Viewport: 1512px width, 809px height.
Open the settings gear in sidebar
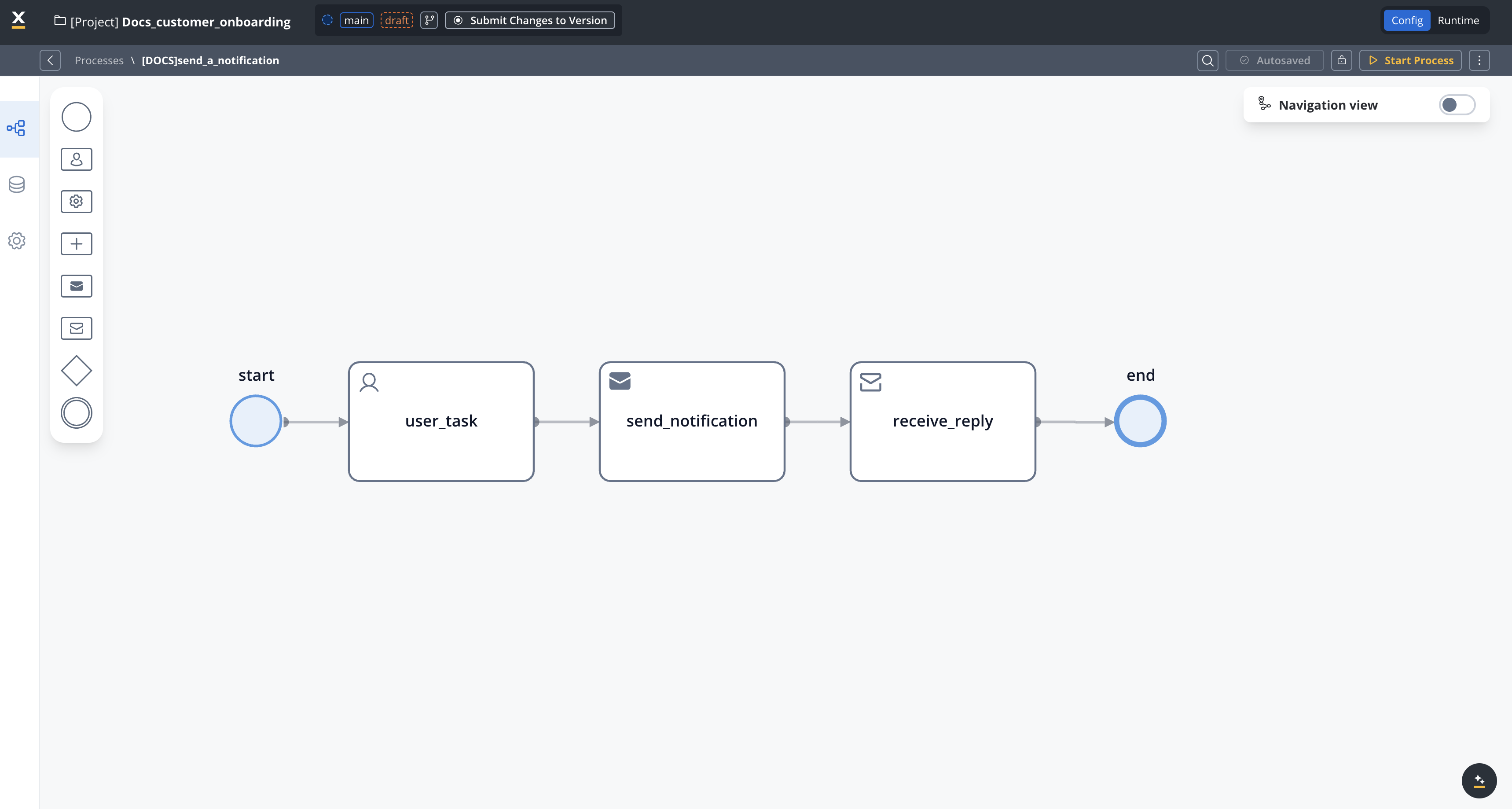click(16, 241)
